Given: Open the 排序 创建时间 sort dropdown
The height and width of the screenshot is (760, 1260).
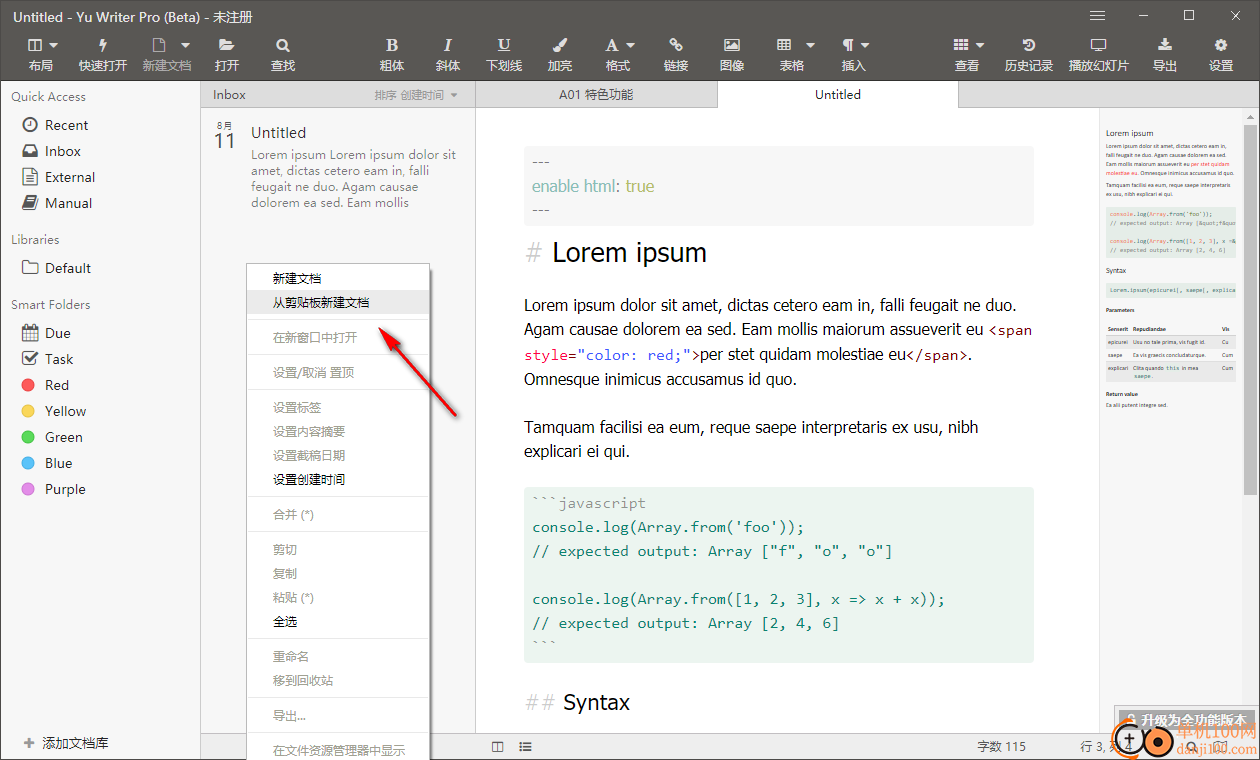Looking at the screenshot, I should [x=416, y=95].
